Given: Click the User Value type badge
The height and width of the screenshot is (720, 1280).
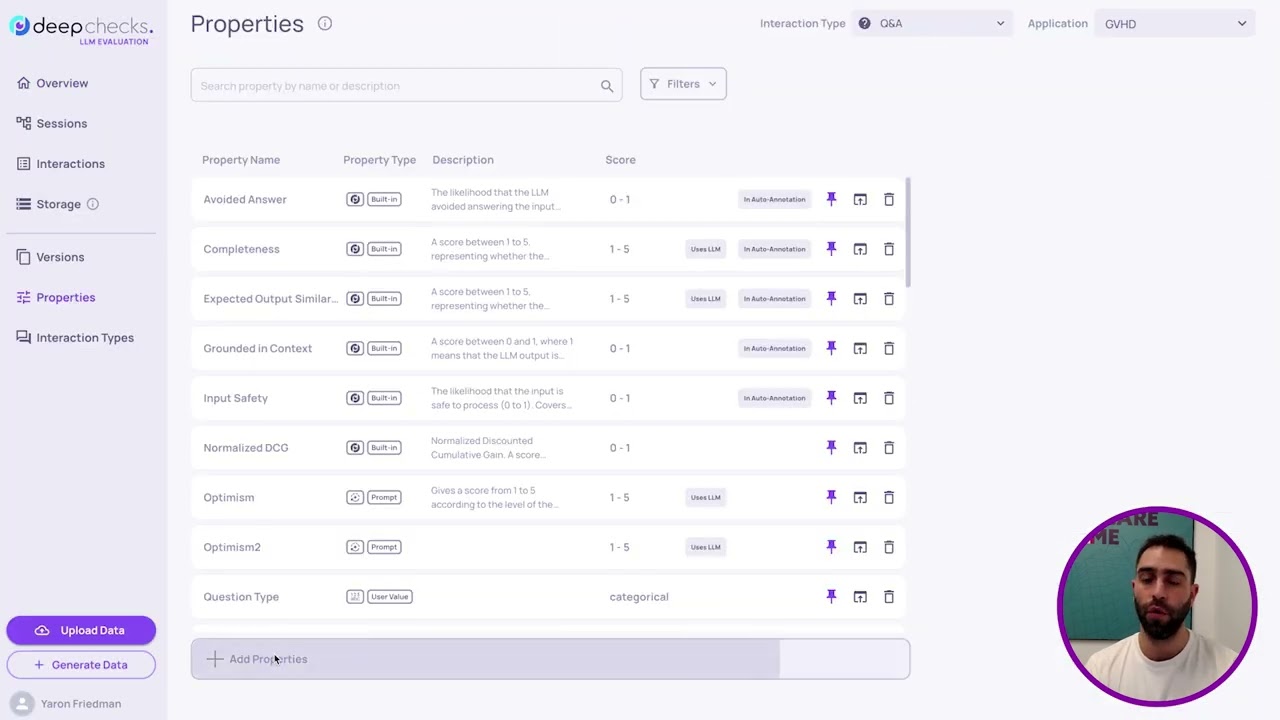Looking at the screenshot, I should point(389,597).
